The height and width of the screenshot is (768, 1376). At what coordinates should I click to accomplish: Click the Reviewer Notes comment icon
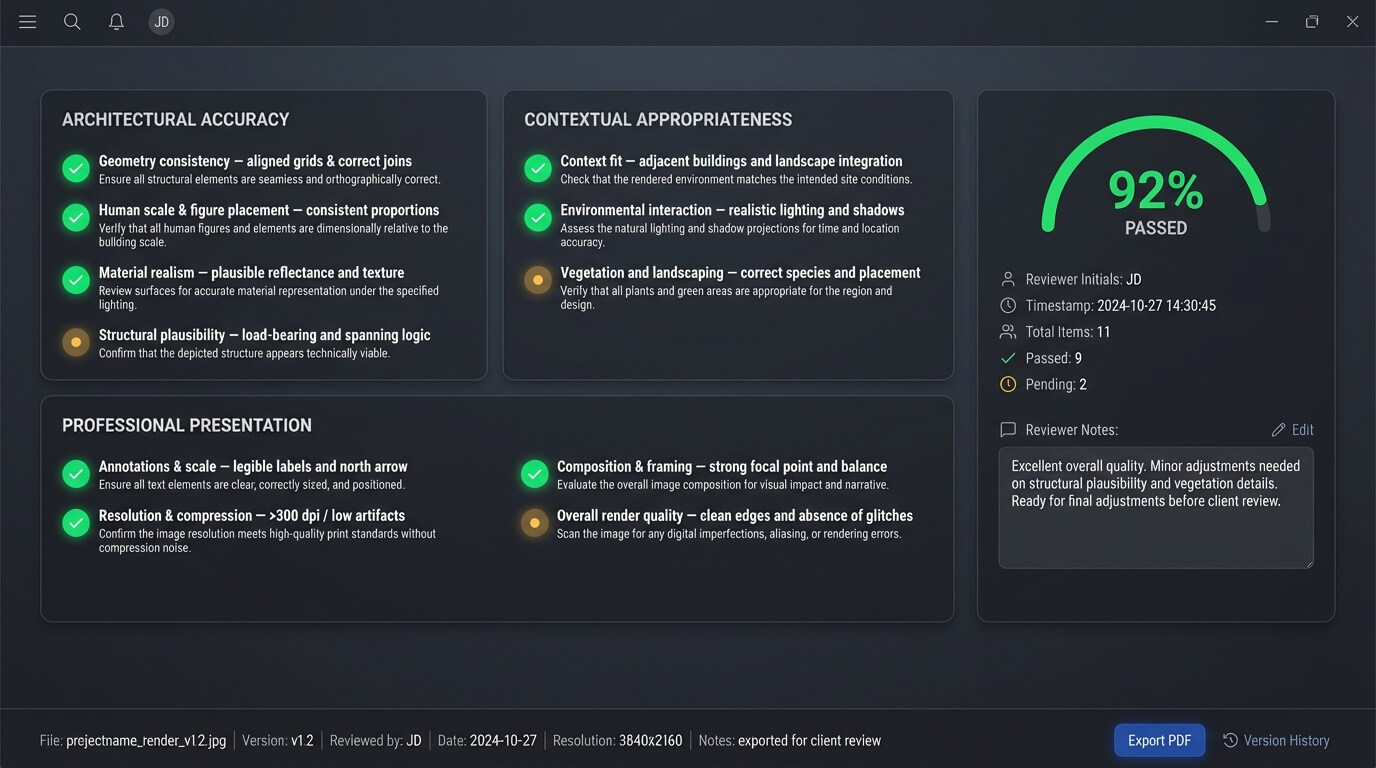(1008, 430)
